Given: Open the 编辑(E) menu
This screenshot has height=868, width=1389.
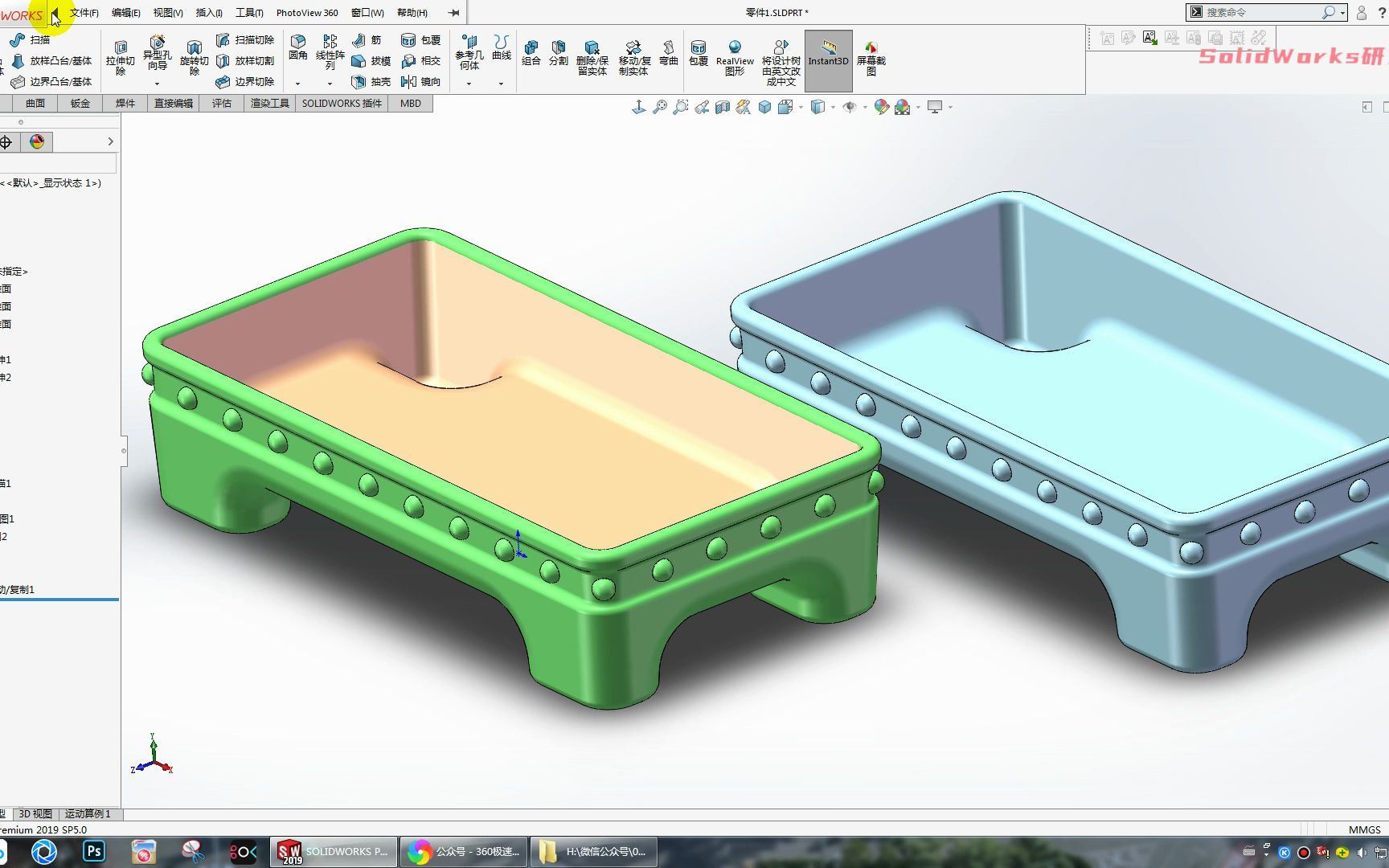Looking at the screenshot, I should tap(126, 13).
